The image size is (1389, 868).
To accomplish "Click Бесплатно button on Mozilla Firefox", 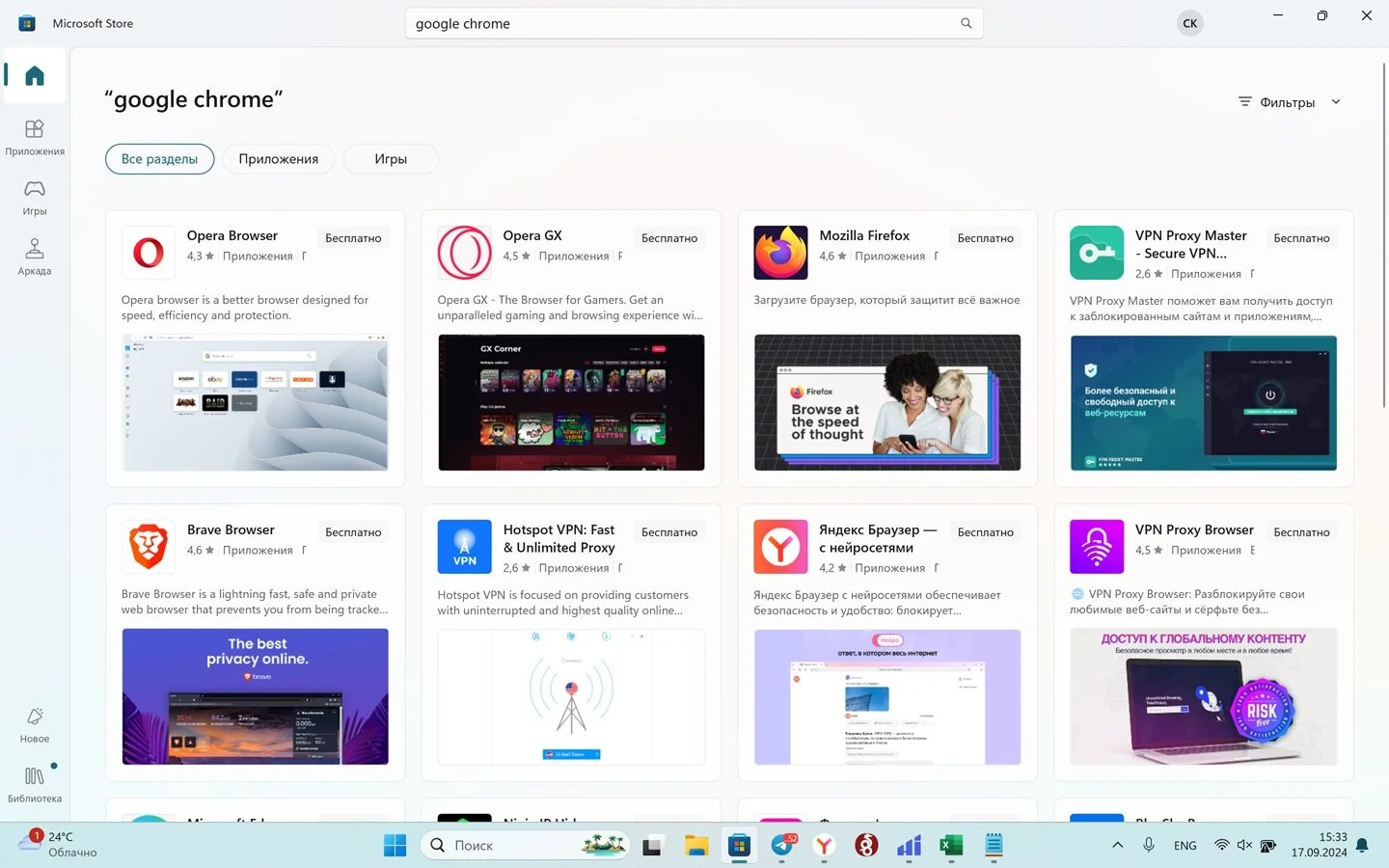I will (985, 238).
